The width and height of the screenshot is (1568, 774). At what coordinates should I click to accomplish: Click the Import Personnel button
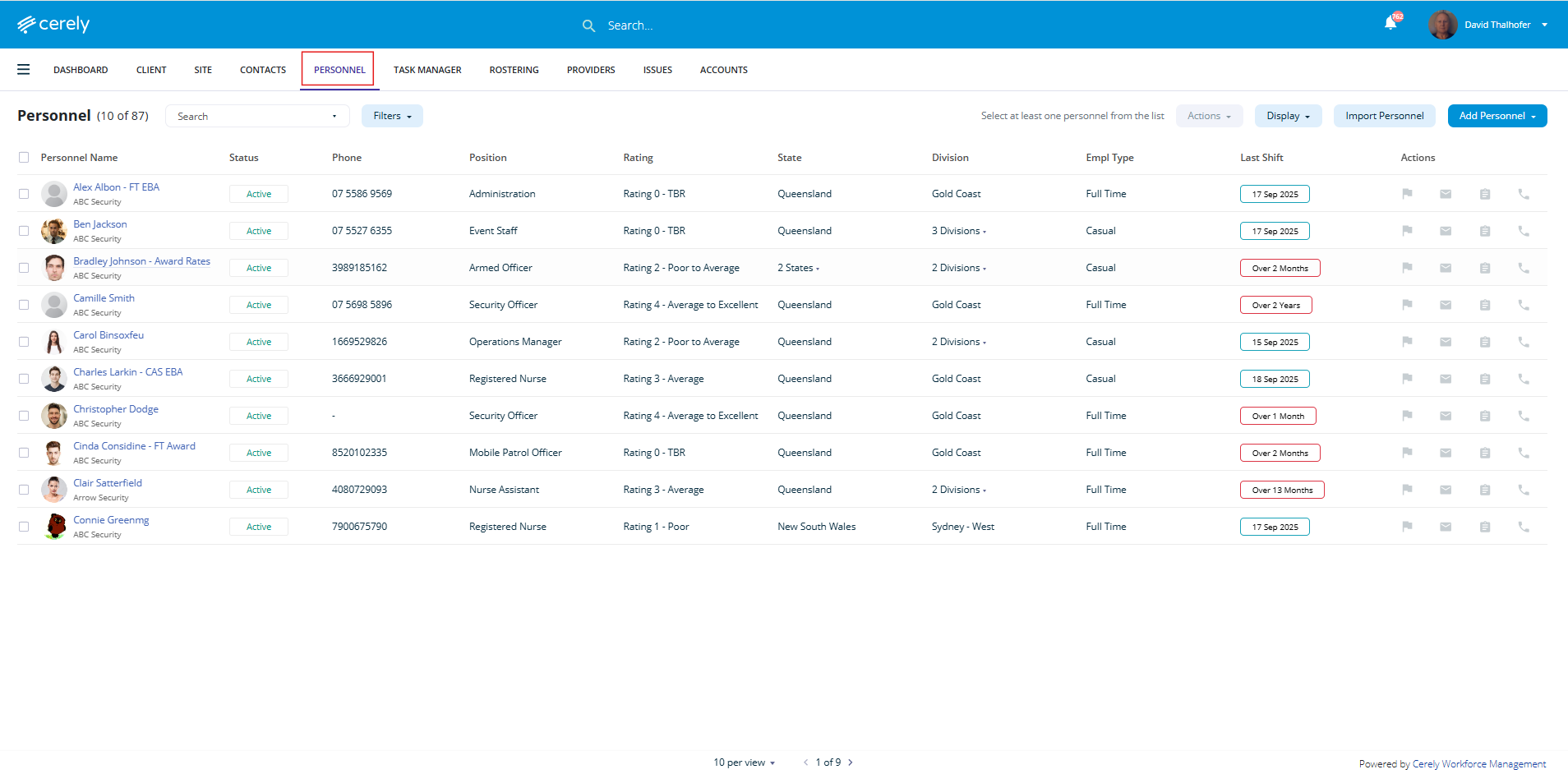(1384, 116)
